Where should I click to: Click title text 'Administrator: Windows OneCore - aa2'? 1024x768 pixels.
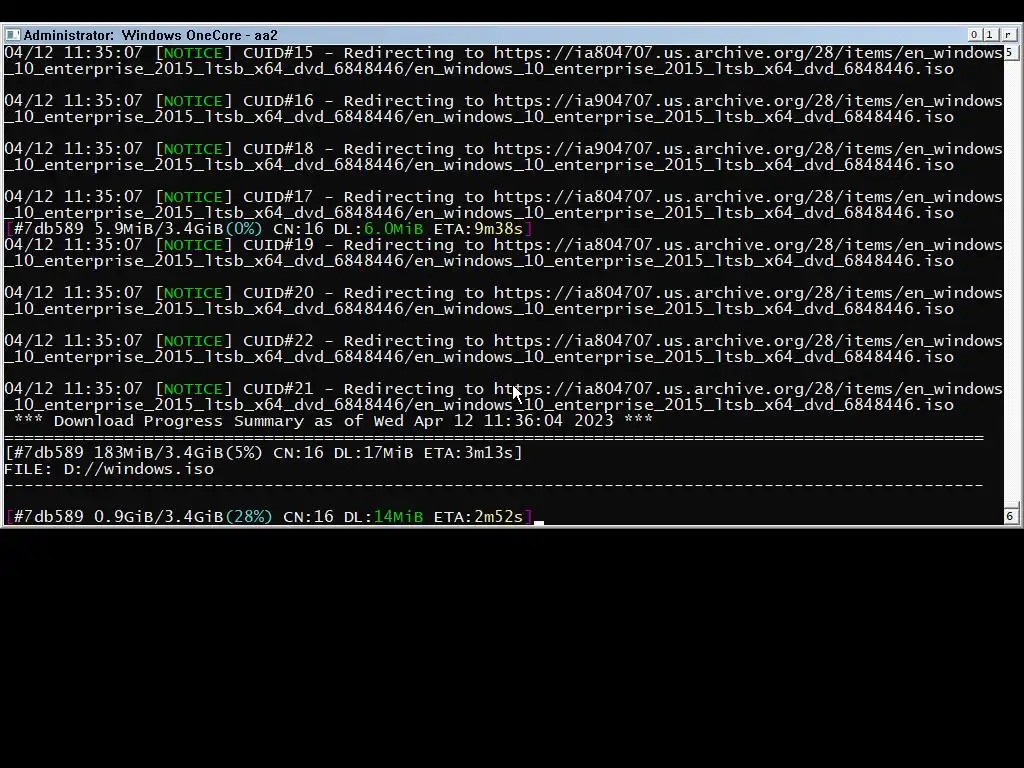coord(150,35)
